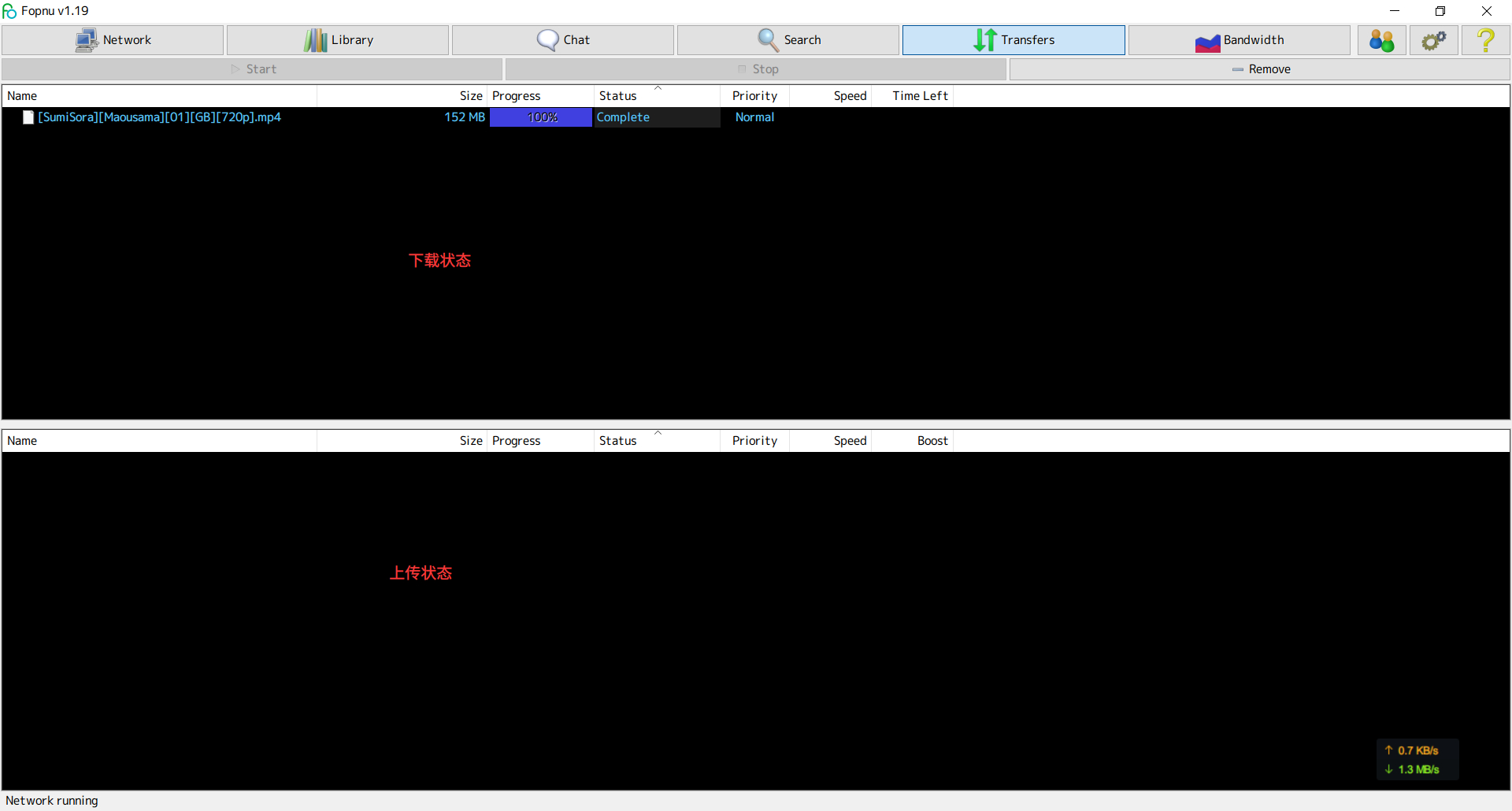Click the download speed arrow indicator
Viewport: 1512px width, 811px height.
[x=1389, y=769]
